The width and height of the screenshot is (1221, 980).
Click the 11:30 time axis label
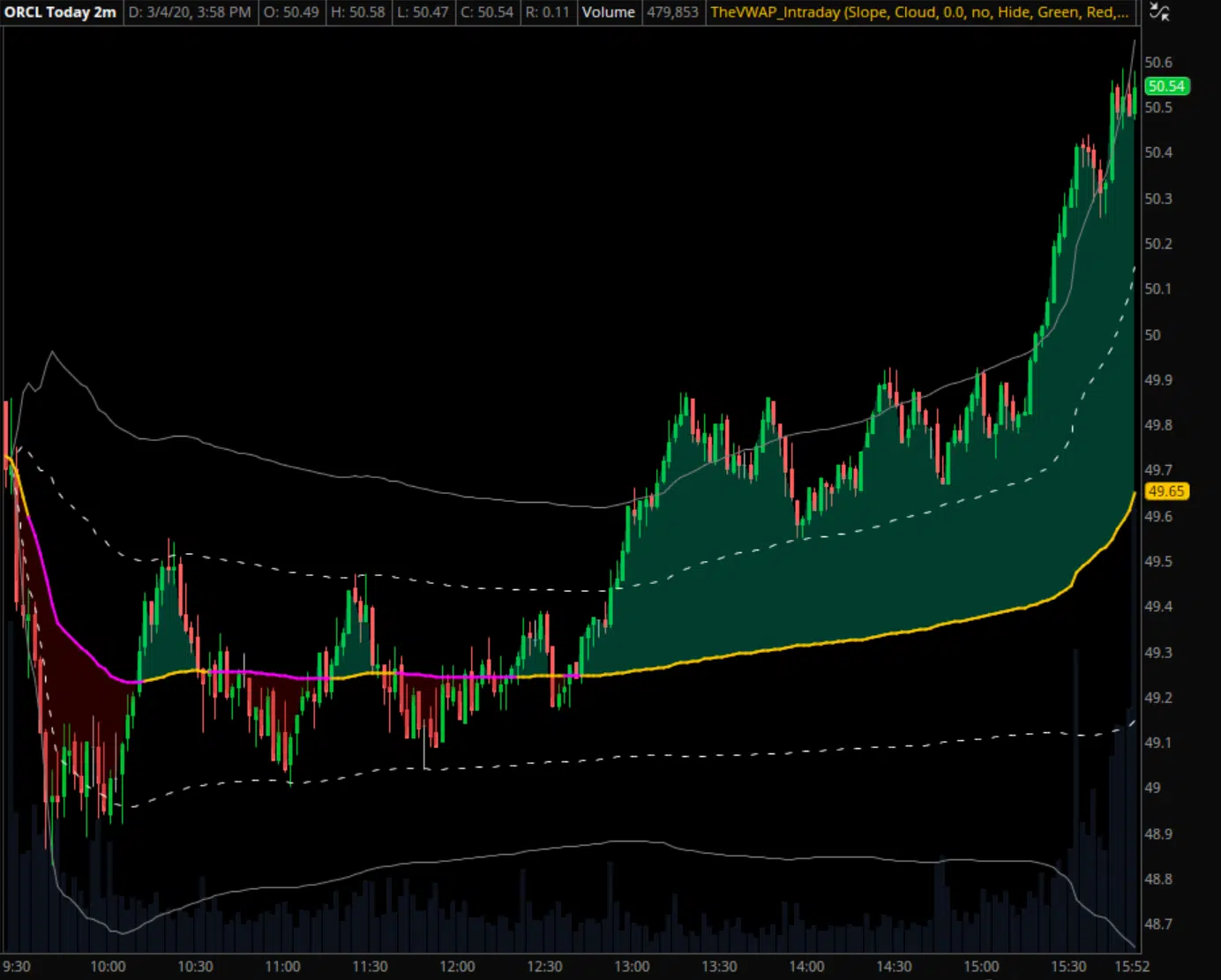pyautogui.click(x=370, y=966)
